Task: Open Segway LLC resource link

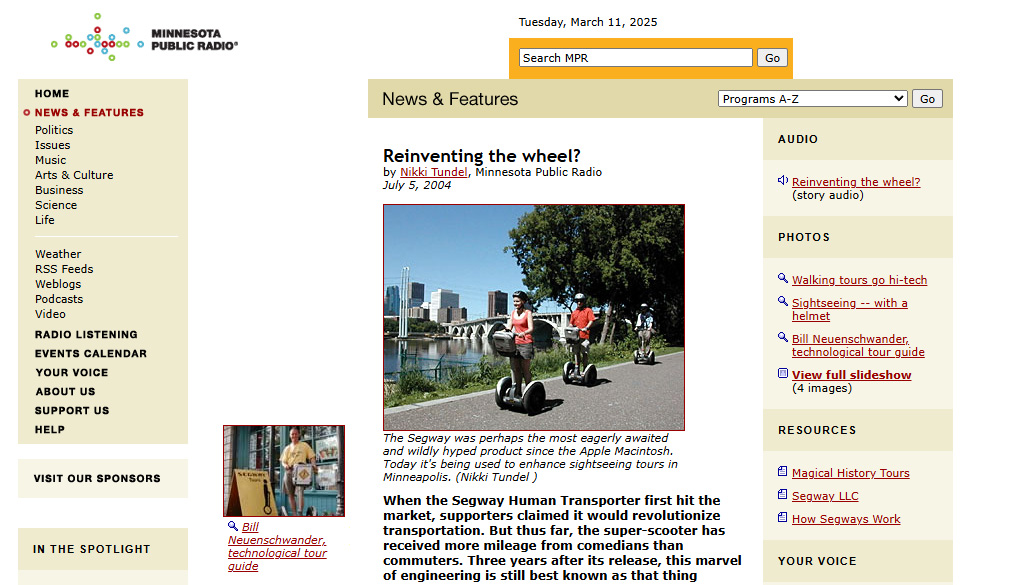Action: (825, 496)
